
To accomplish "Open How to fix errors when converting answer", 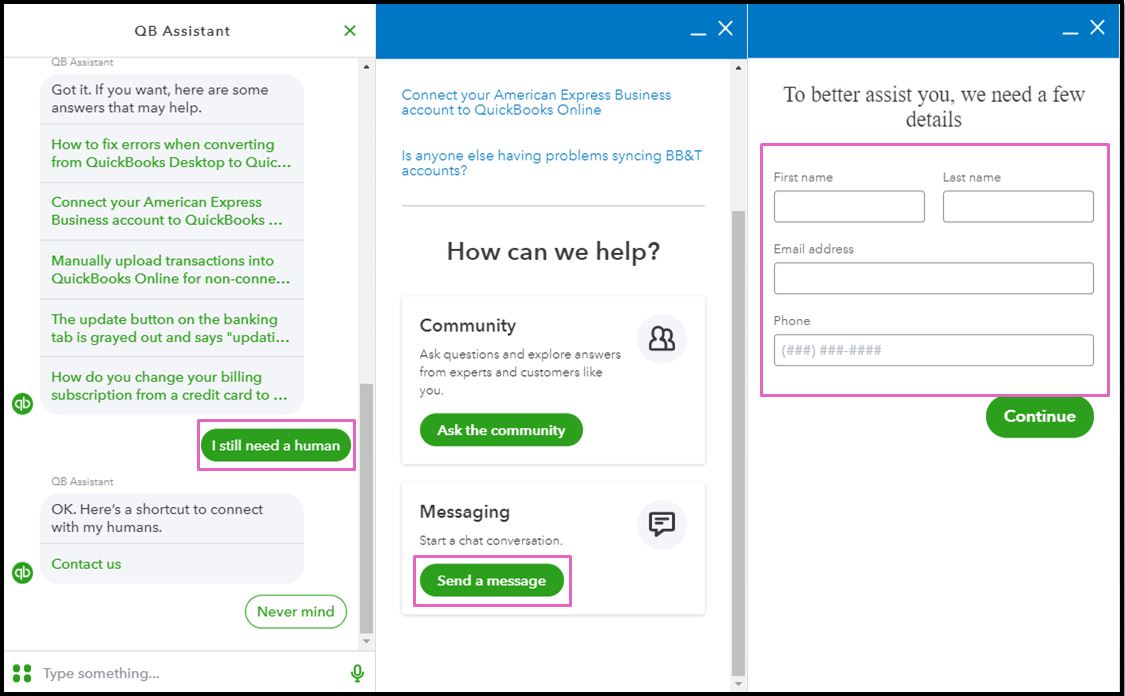I will 172,154.
